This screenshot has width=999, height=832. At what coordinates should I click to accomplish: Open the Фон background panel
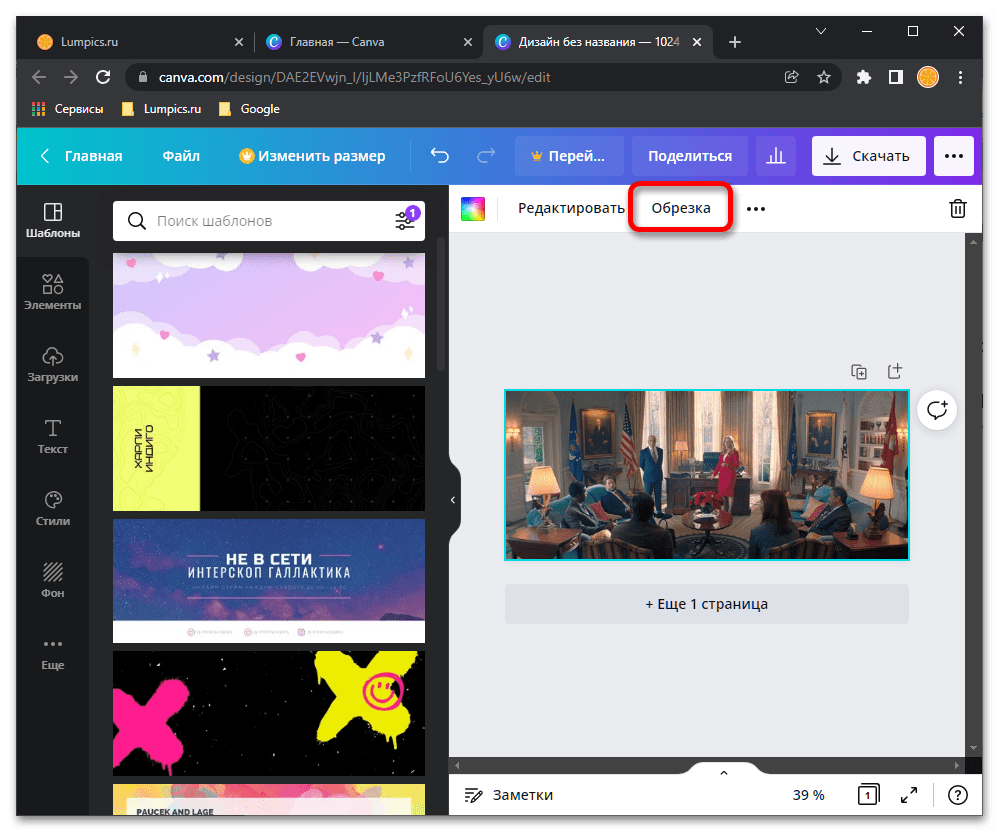click(x=53, y=580)
